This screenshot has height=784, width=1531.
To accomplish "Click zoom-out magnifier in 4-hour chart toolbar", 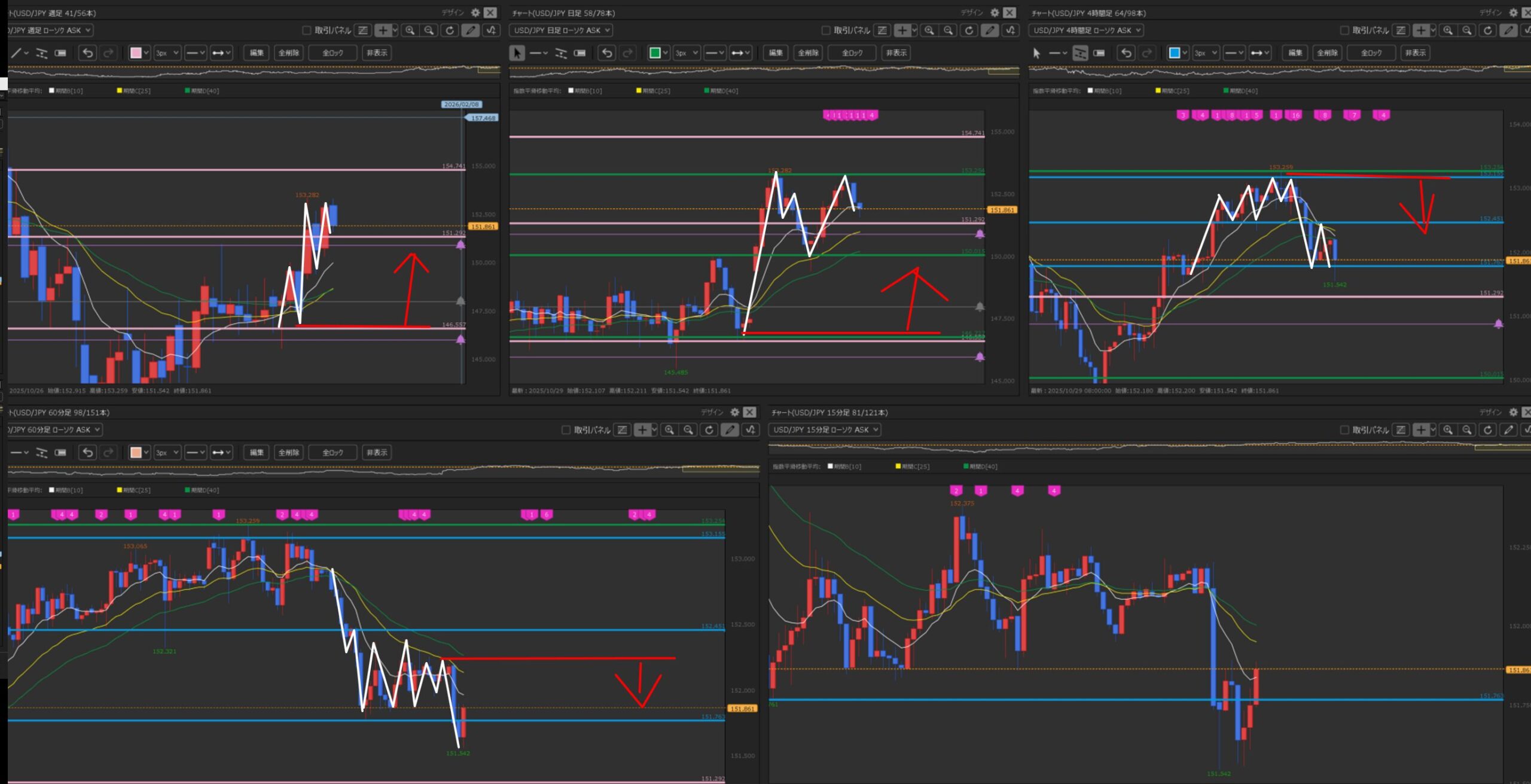I will pos(1467,30).
